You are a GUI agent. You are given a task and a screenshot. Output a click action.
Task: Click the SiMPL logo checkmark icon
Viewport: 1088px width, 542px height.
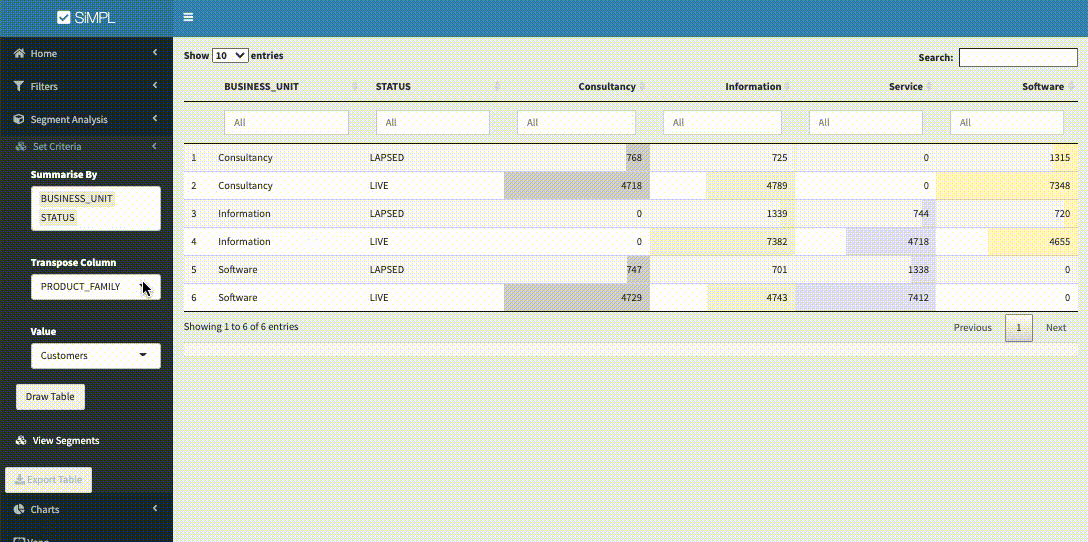[64, 17]
